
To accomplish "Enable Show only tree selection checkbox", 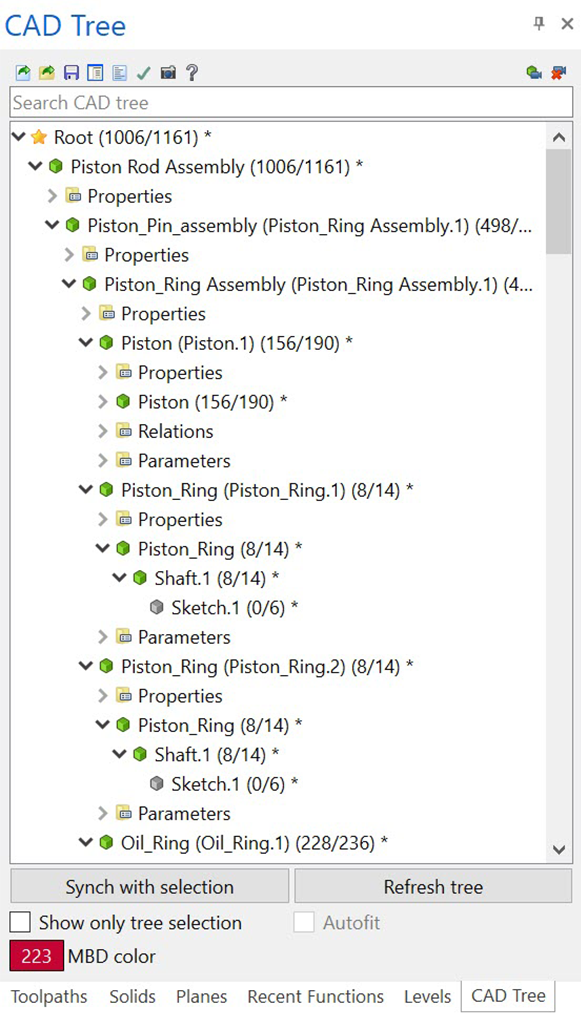I will (x=20, y=922).
